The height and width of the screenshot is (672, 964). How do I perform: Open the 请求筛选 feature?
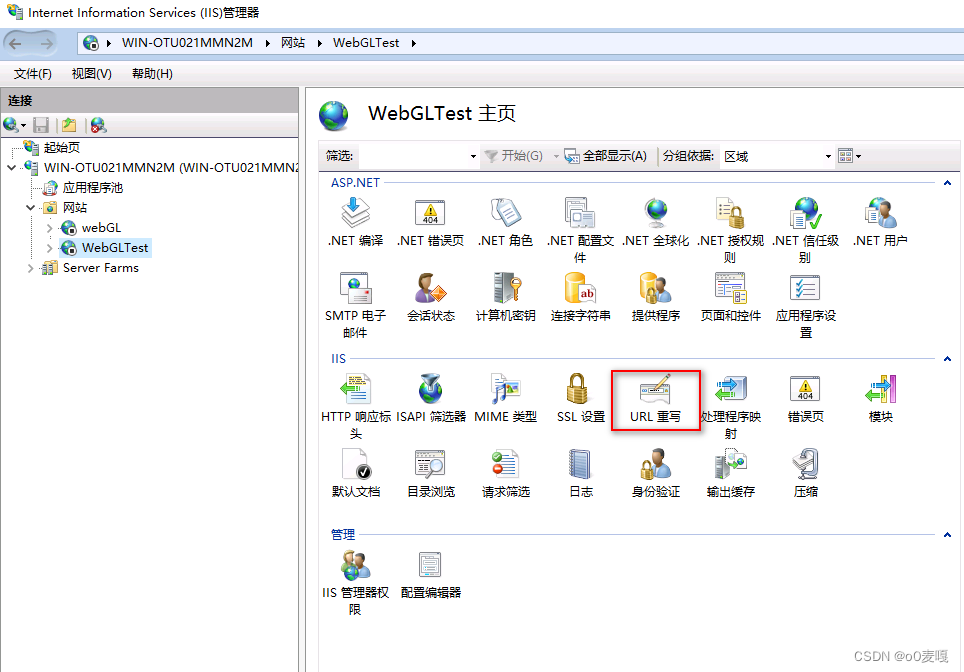[505, 473]
